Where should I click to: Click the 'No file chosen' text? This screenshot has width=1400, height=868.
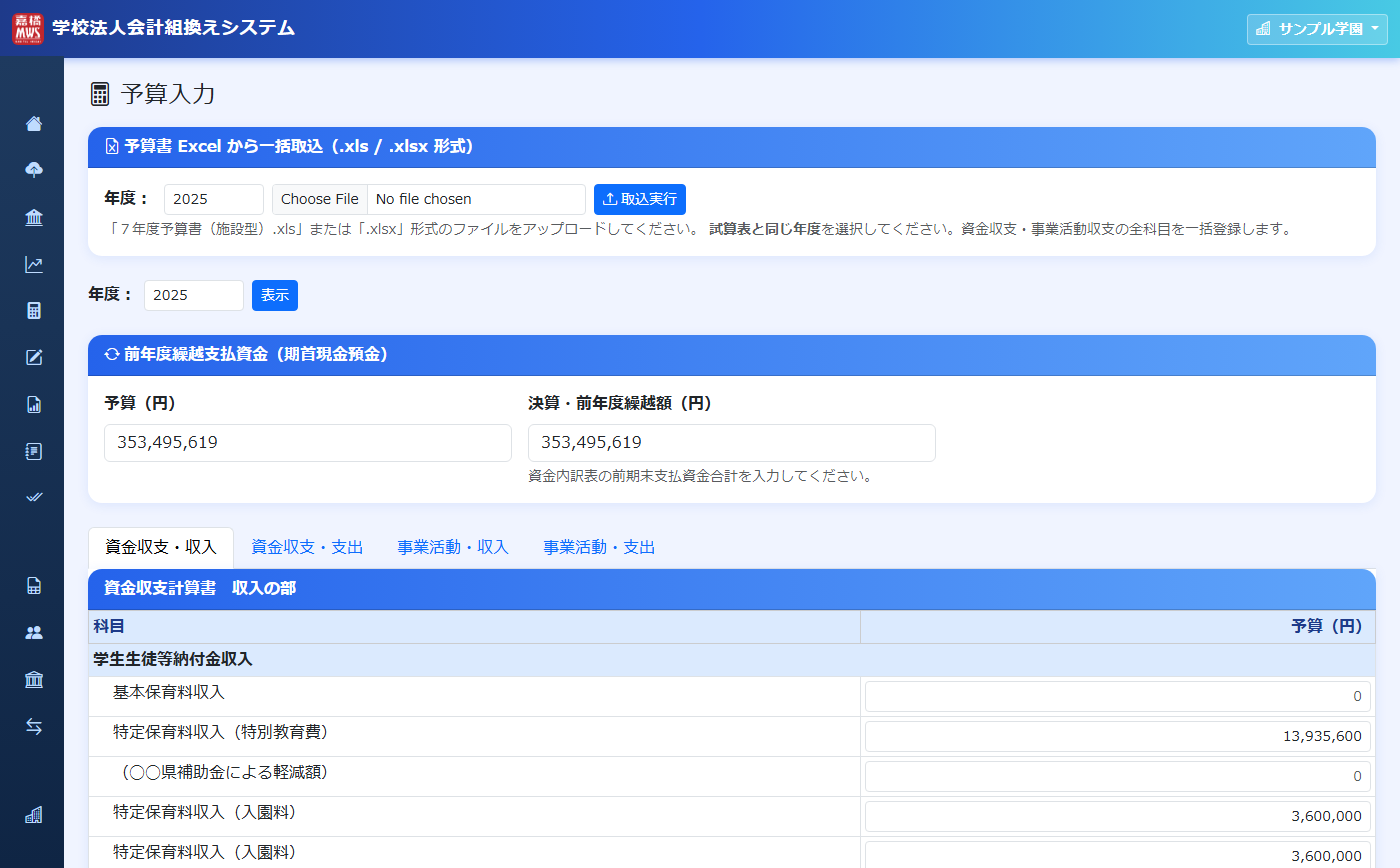coord(424,199)
